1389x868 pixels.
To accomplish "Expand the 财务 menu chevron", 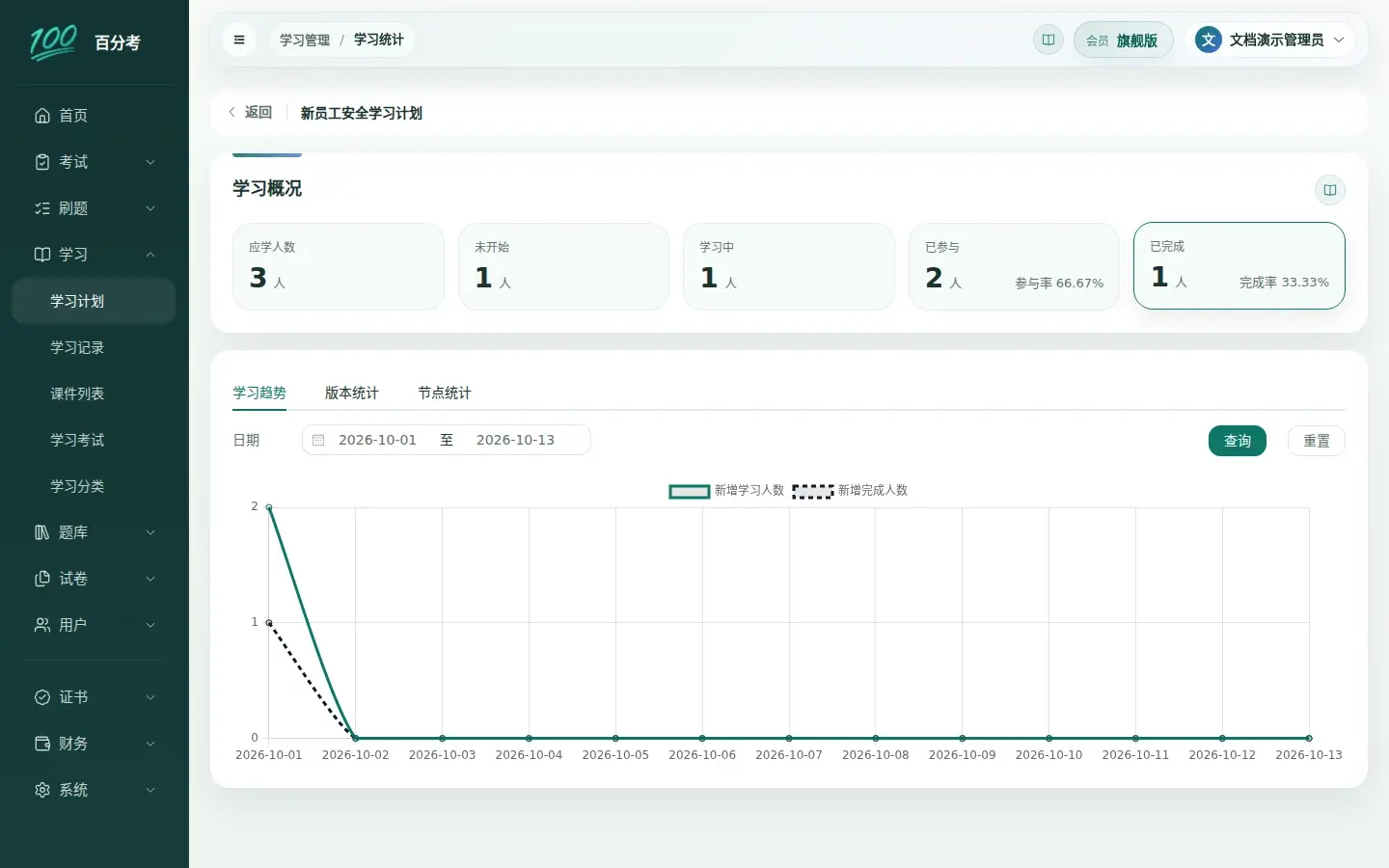I will click(x=150, y=744).
